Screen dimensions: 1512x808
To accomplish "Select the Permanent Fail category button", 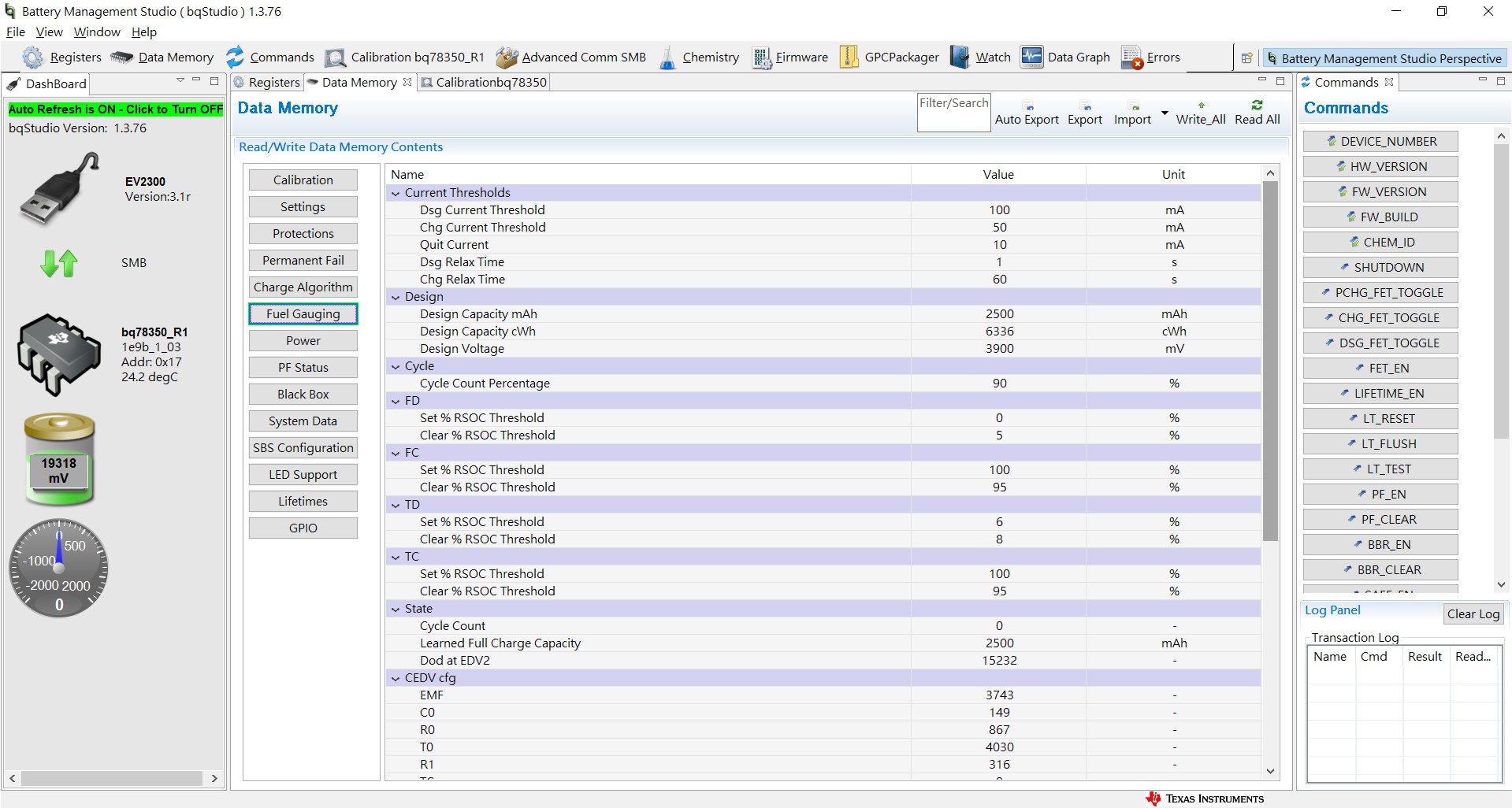I will click(x=303, y=261).
